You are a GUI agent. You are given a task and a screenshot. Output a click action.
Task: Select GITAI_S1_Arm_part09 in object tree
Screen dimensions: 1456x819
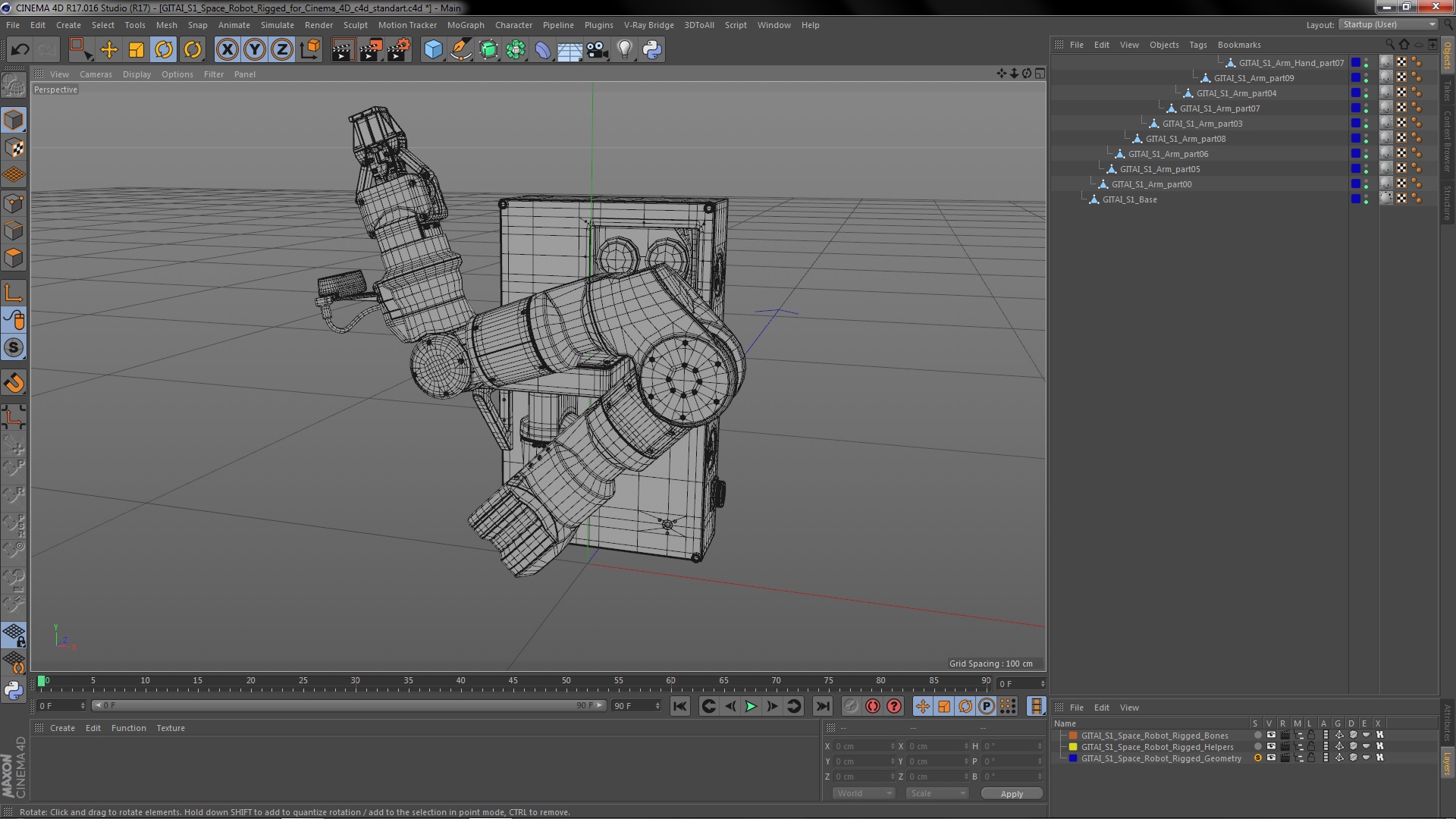tap(1254, 78)
